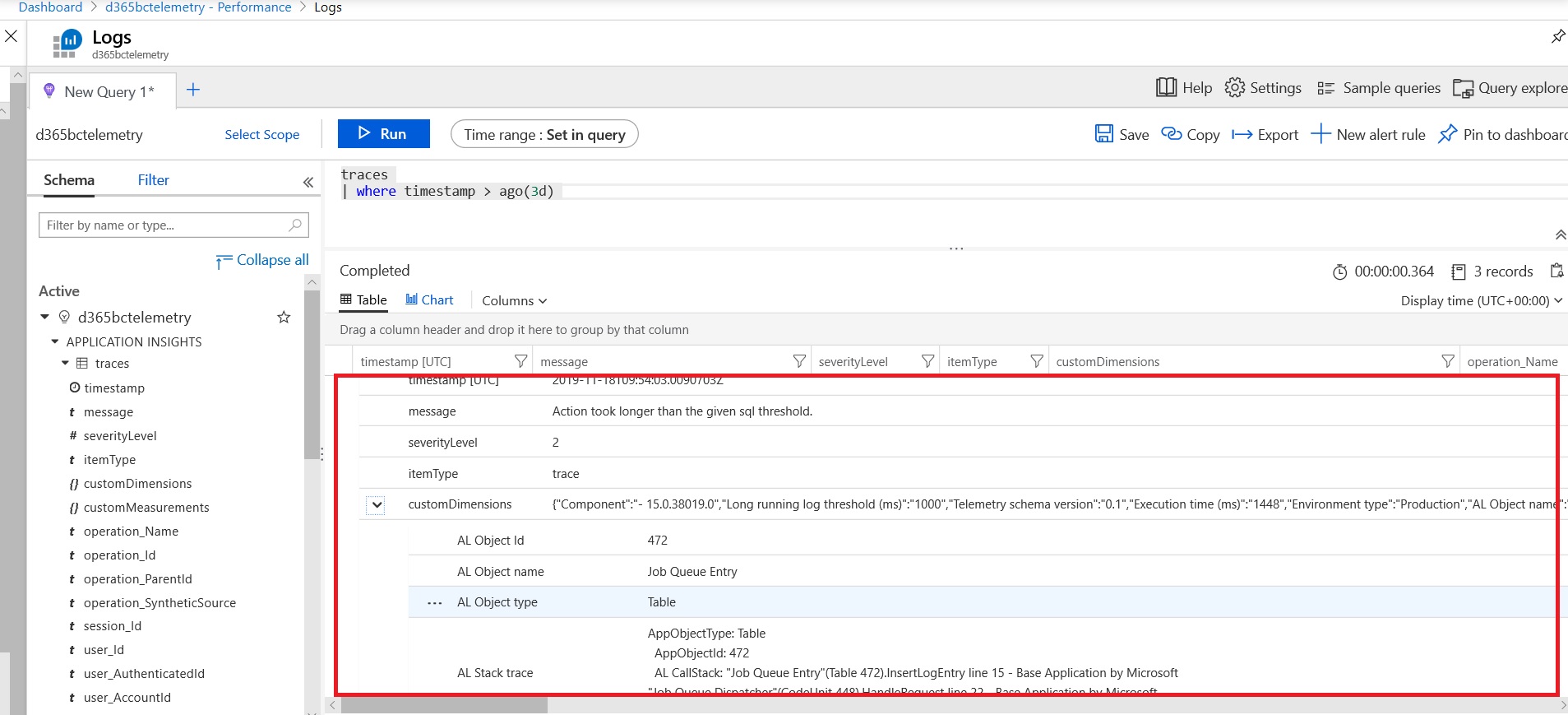Favorite d365bctelemetry with the star icon
The height and width of the screenshot is (715, 1568).
(x=284, y=317)
